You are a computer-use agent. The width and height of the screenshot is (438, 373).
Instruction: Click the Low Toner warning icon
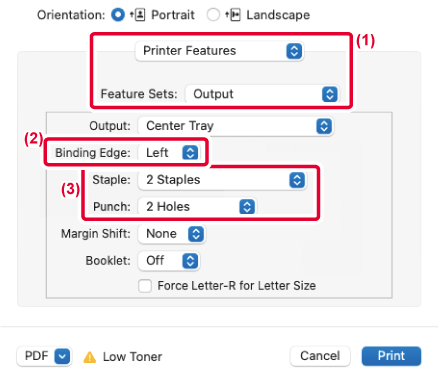click(x=90, y=357)
